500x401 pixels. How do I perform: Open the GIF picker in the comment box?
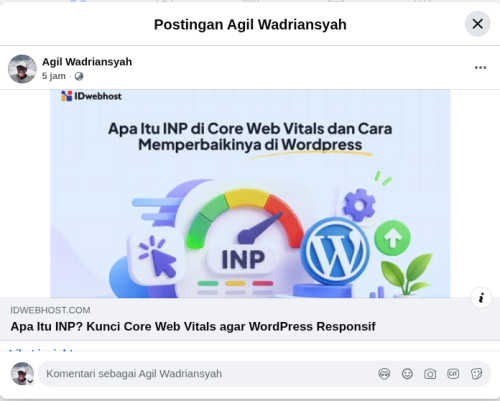(453, 374)
